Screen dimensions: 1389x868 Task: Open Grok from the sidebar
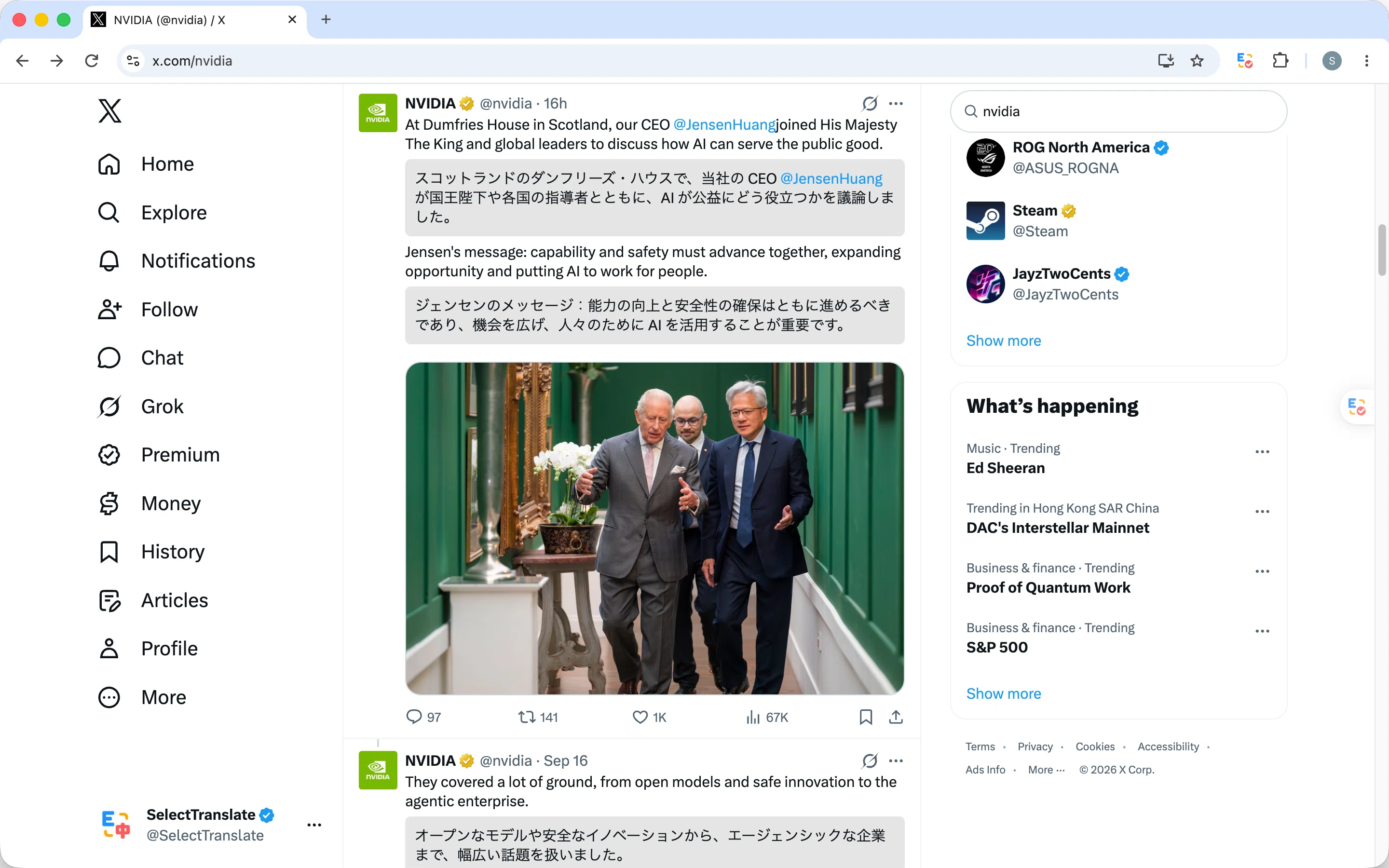141,407
